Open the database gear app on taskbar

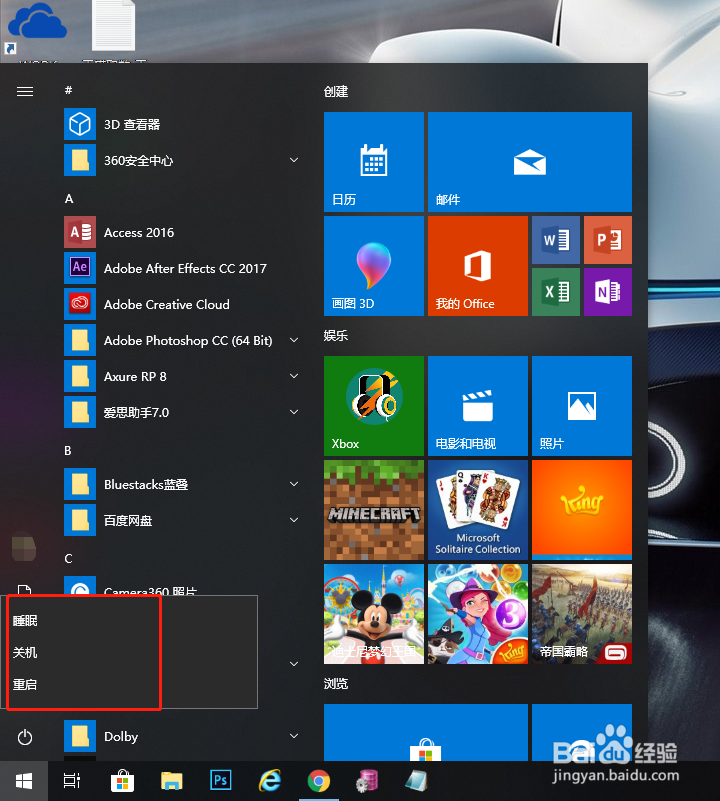click(x=367, y=781)
